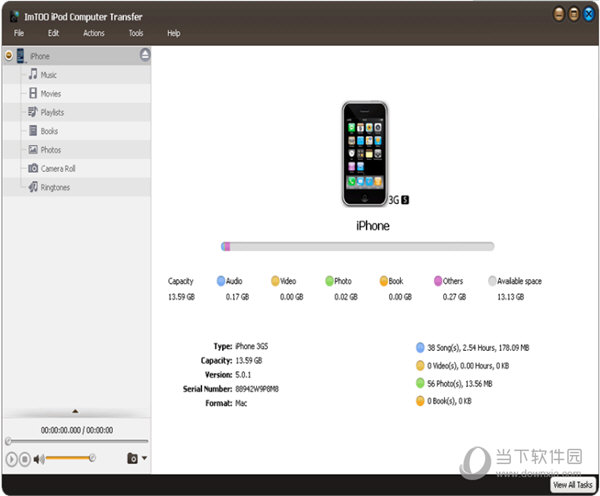The image size is (600, 496).
Task: Click the yellow videos summary icon
Action: [420, 365]
